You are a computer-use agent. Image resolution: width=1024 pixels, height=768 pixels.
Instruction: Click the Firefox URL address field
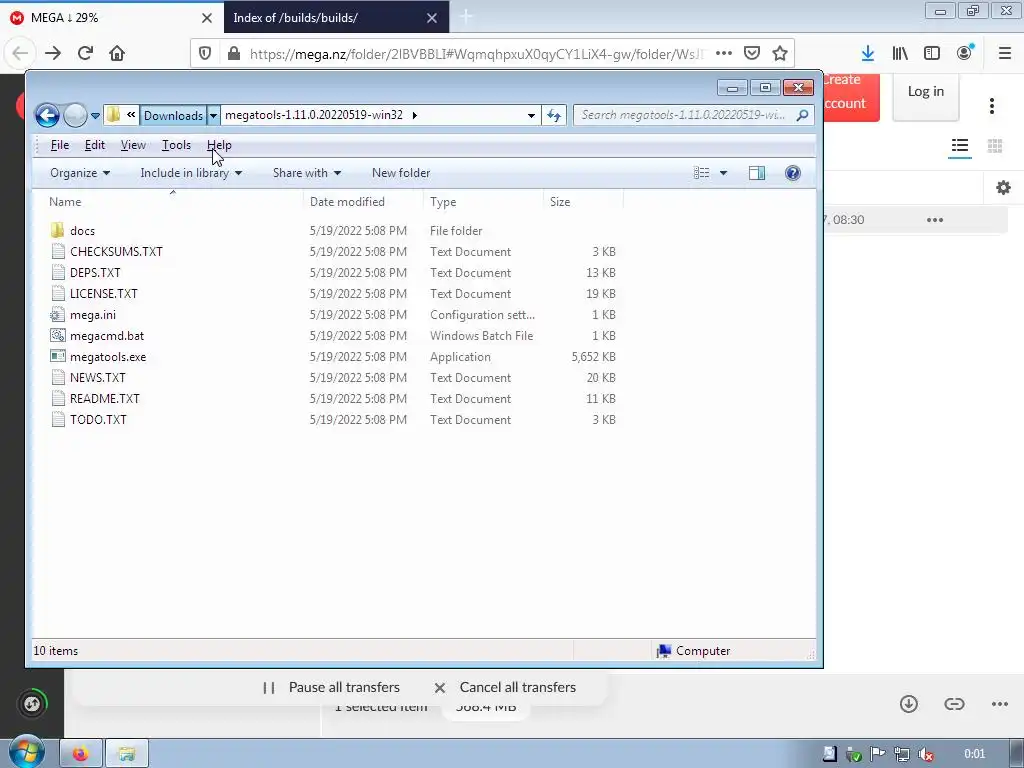(x=477, y=54)
